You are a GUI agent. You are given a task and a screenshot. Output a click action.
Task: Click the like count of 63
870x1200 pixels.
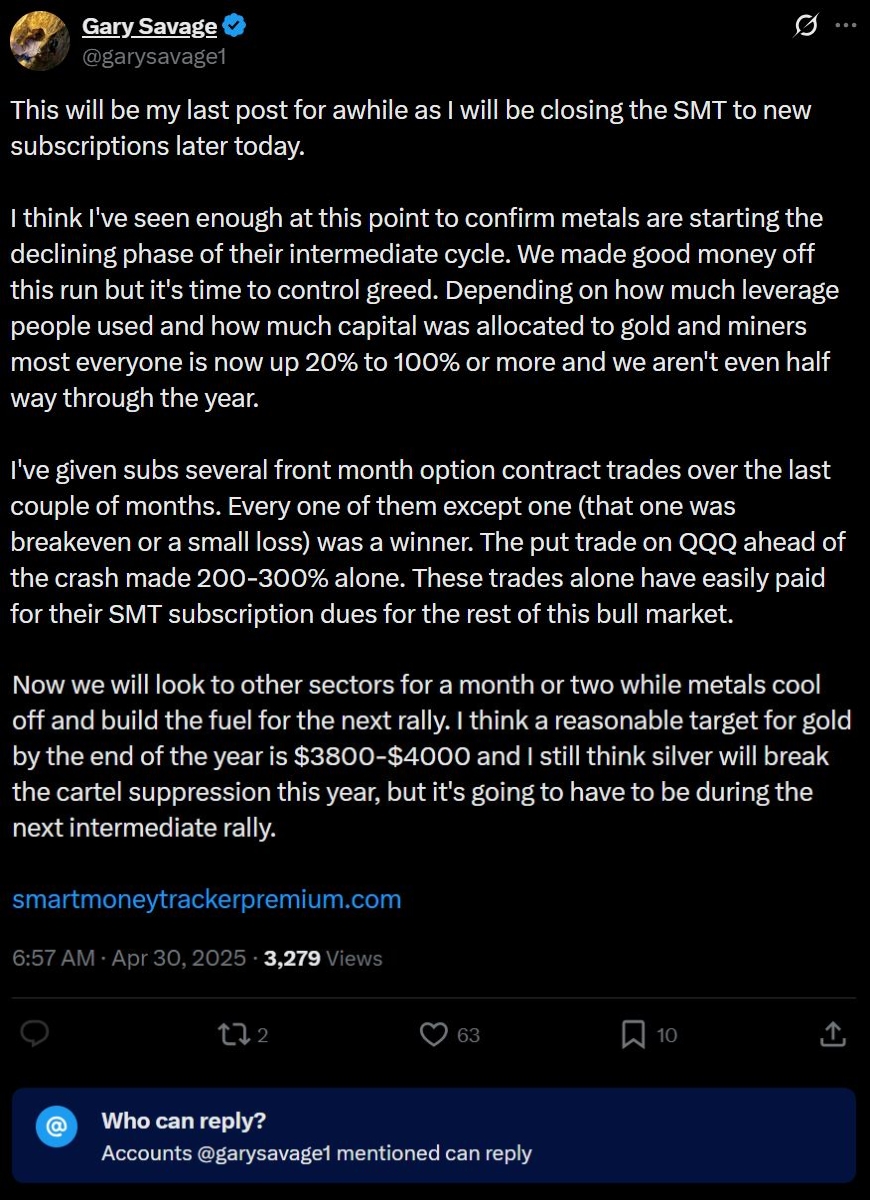point(468,1036)
